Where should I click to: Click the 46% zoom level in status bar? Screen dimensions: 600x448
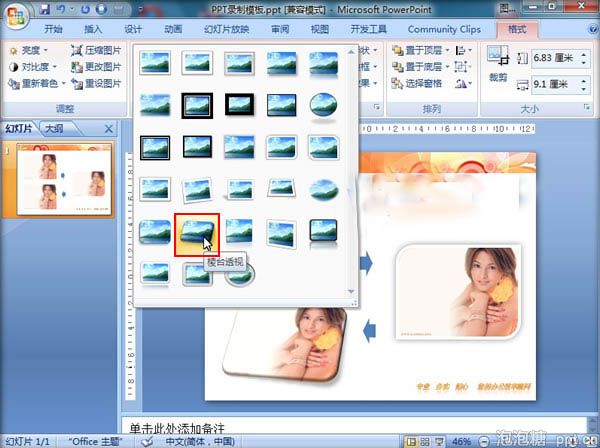pos(461,442)
